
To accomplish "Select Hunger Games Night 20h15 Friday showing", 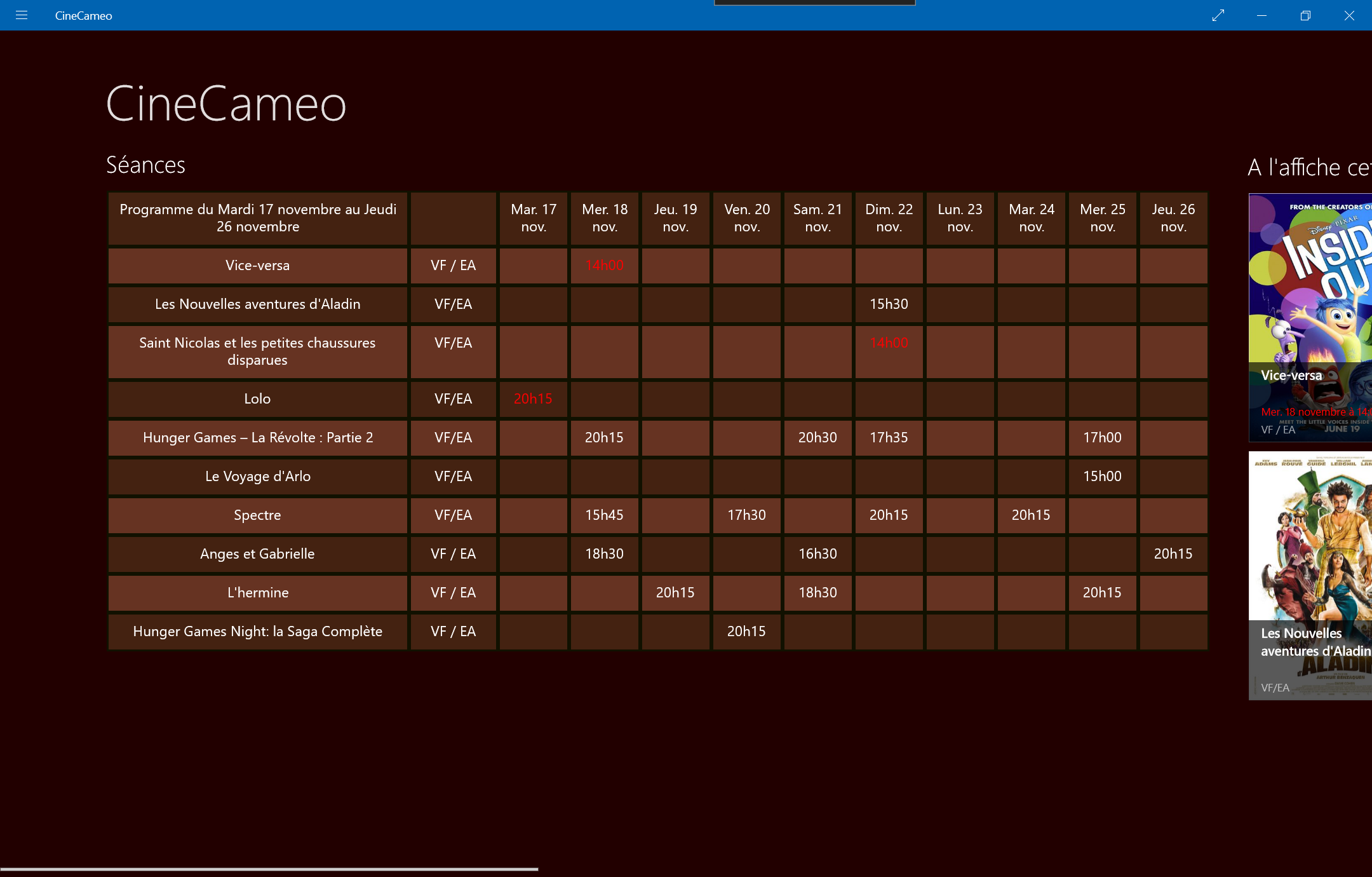I will [746, 632].
